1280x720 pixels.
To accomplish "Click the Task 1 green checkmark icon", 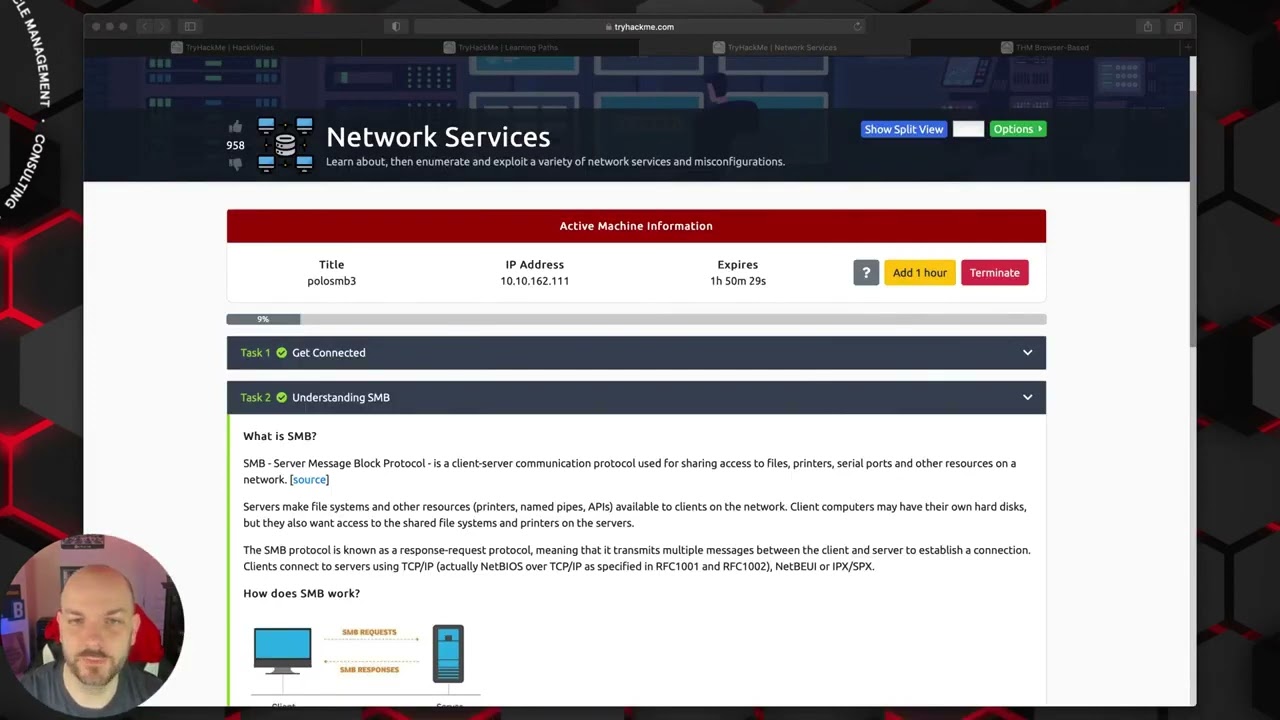I will pyautogui.click(x=281, y=352).
